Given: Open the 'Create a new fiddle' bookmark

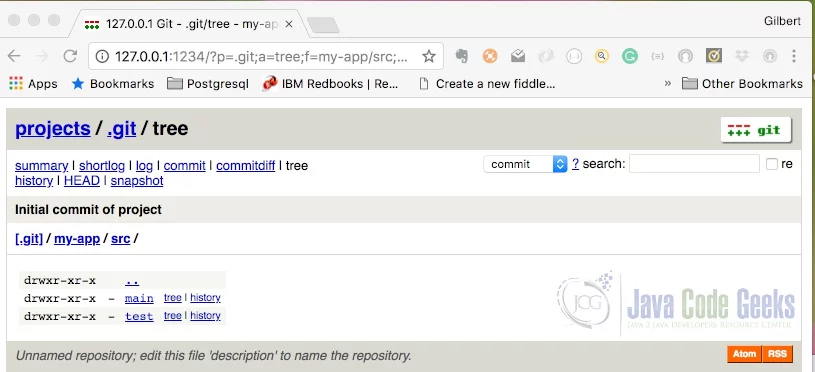Looking at the screenshot, I should pos(487,84).
